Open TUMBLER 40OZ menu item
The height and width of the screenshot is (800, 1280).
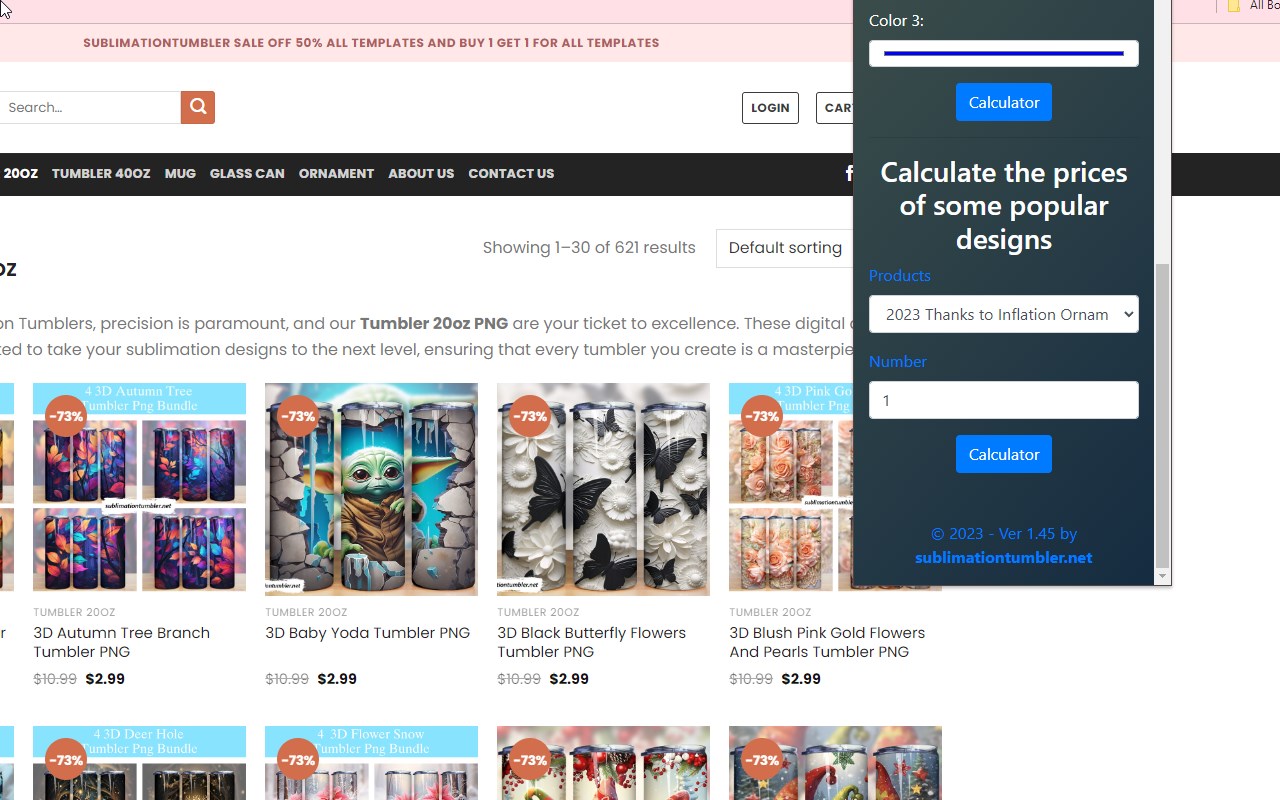pyautogui.click(x=101, y=173)
